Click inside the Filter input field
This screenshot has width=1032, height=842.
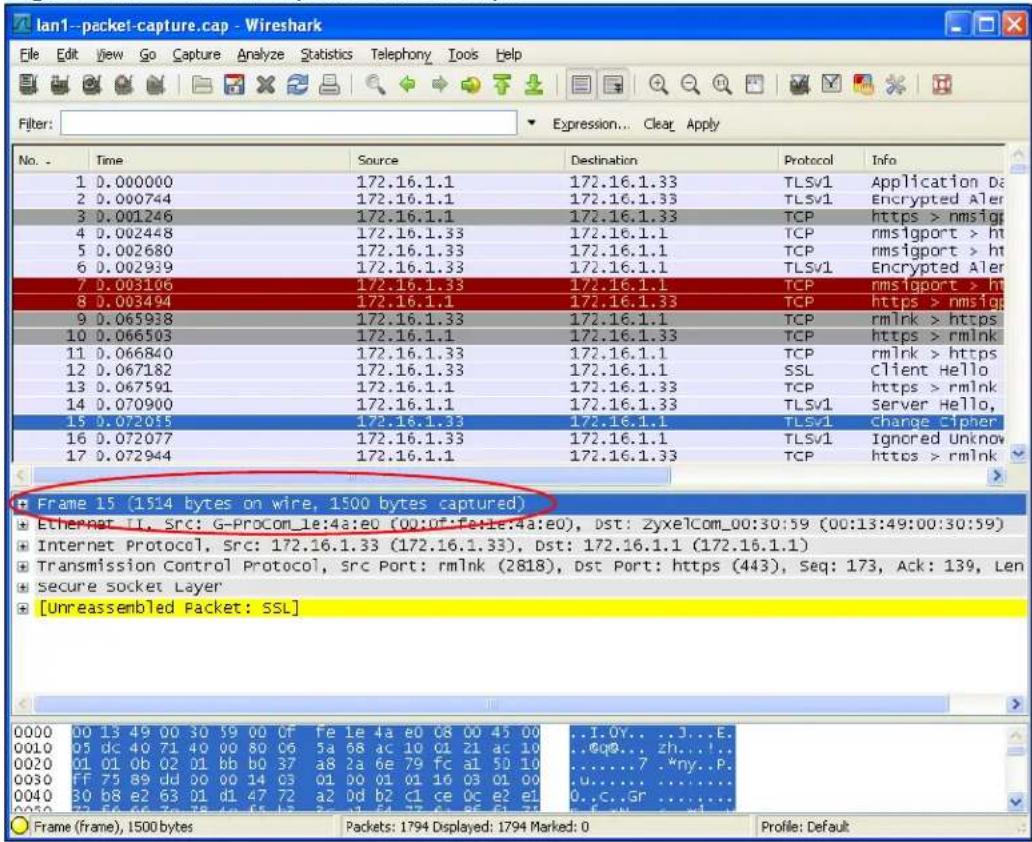pos(289,123)
